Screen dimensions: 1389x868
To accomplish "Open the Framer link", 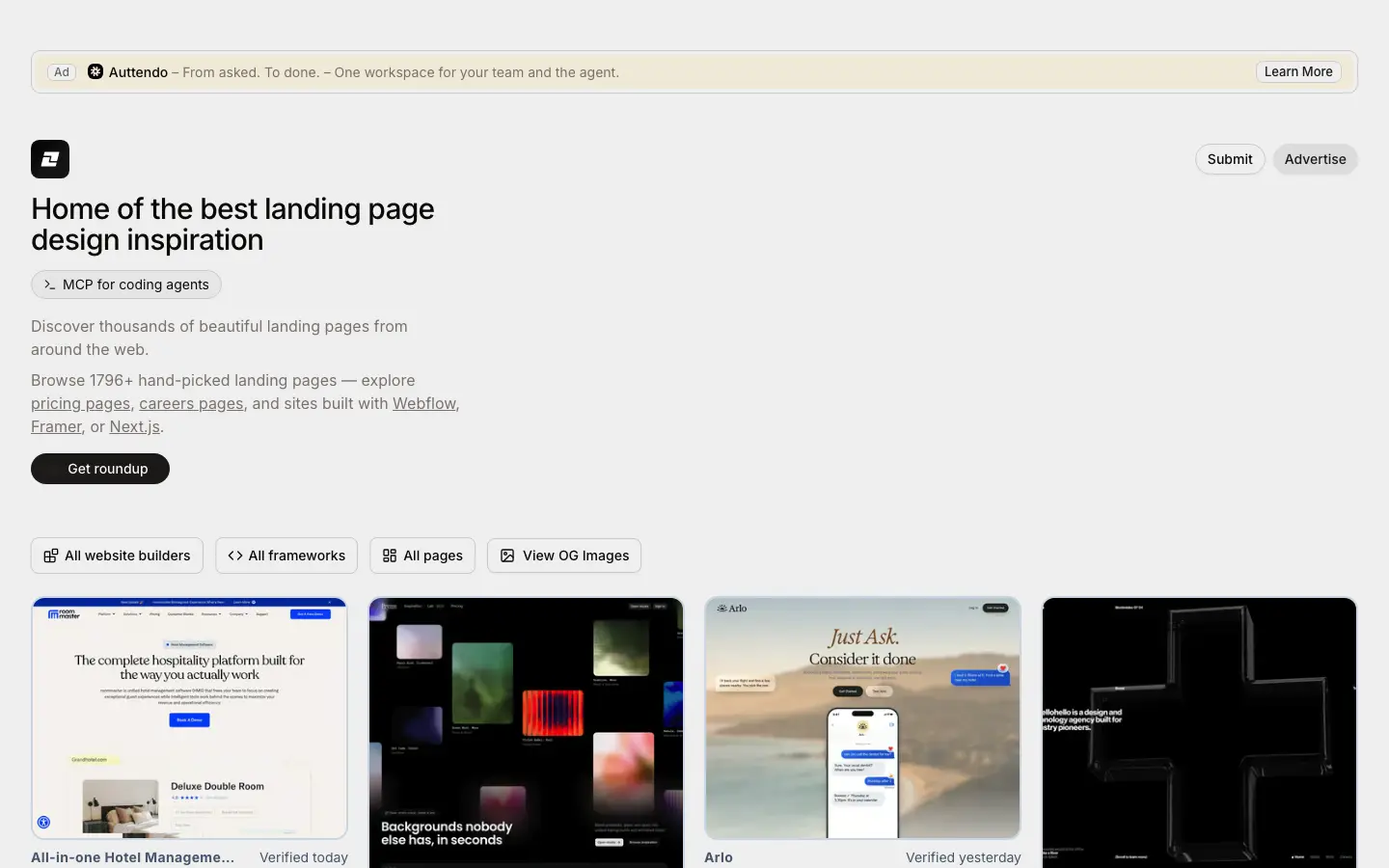I will coord(56,426).
